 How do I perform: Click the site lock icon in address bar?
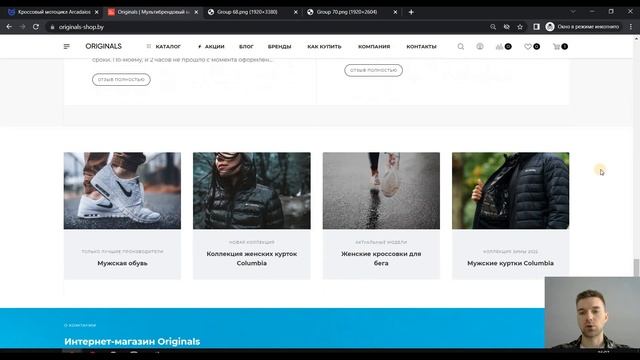52,27
